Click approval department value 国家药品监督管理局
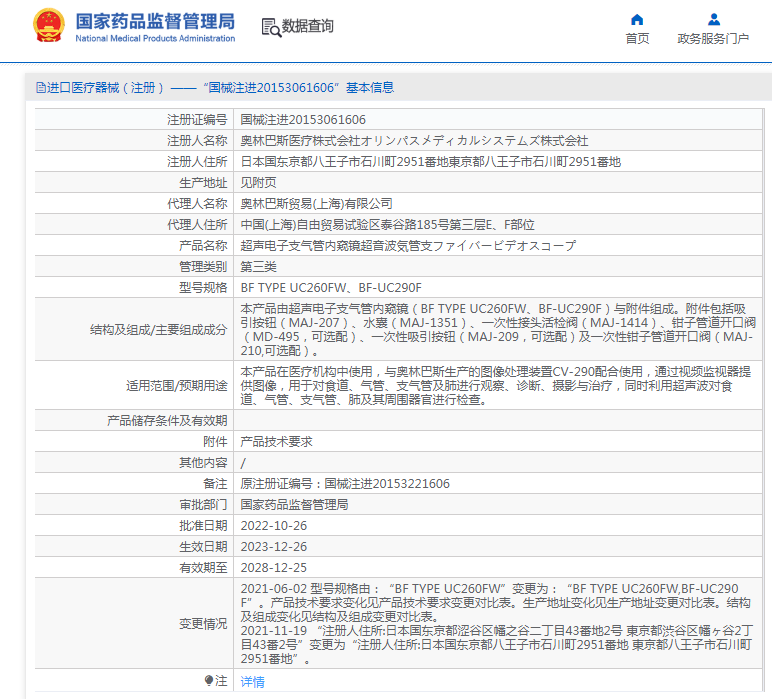The width and height of the screenshot is (772, 699). 294,505
